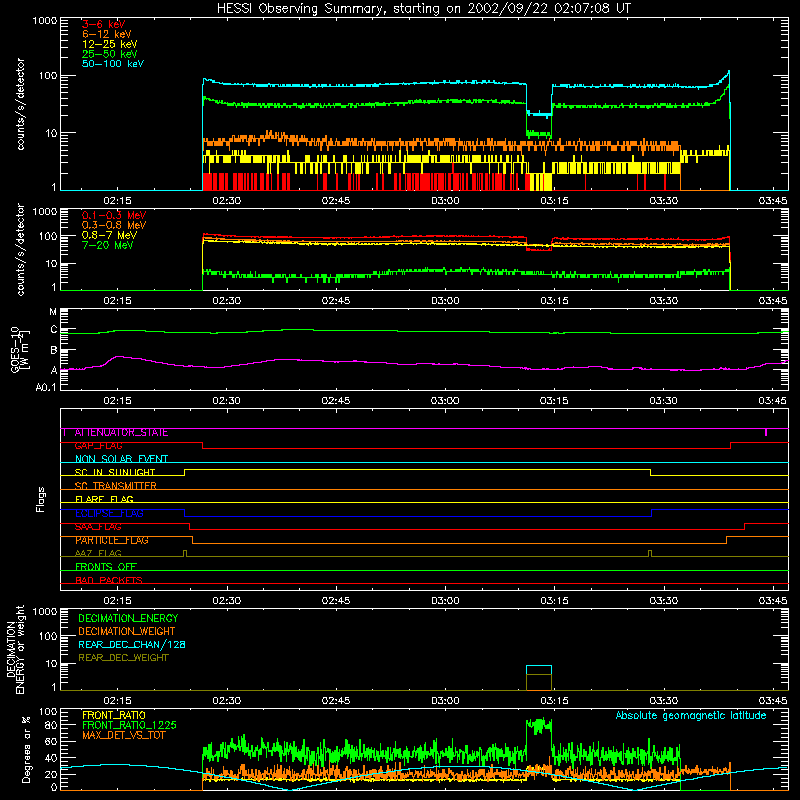Click the green 25-50 keV legend label
The width and height of the screenshot is (800, 800).
pos(110,54)
